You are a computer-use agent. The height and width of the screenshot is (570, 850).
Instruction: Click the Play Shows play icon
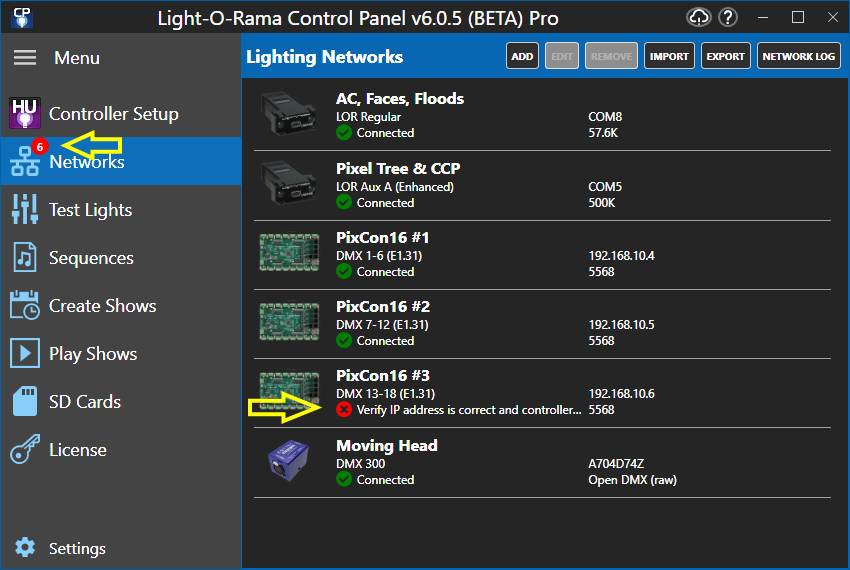24,353
